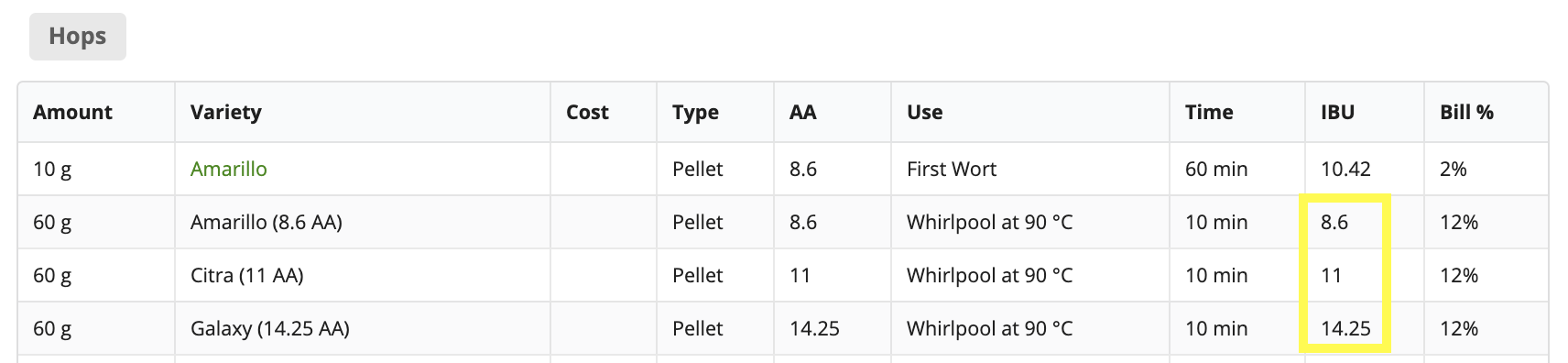
Task: Click the highlighted 8.6 IBU value
Action: (1334, 222)
